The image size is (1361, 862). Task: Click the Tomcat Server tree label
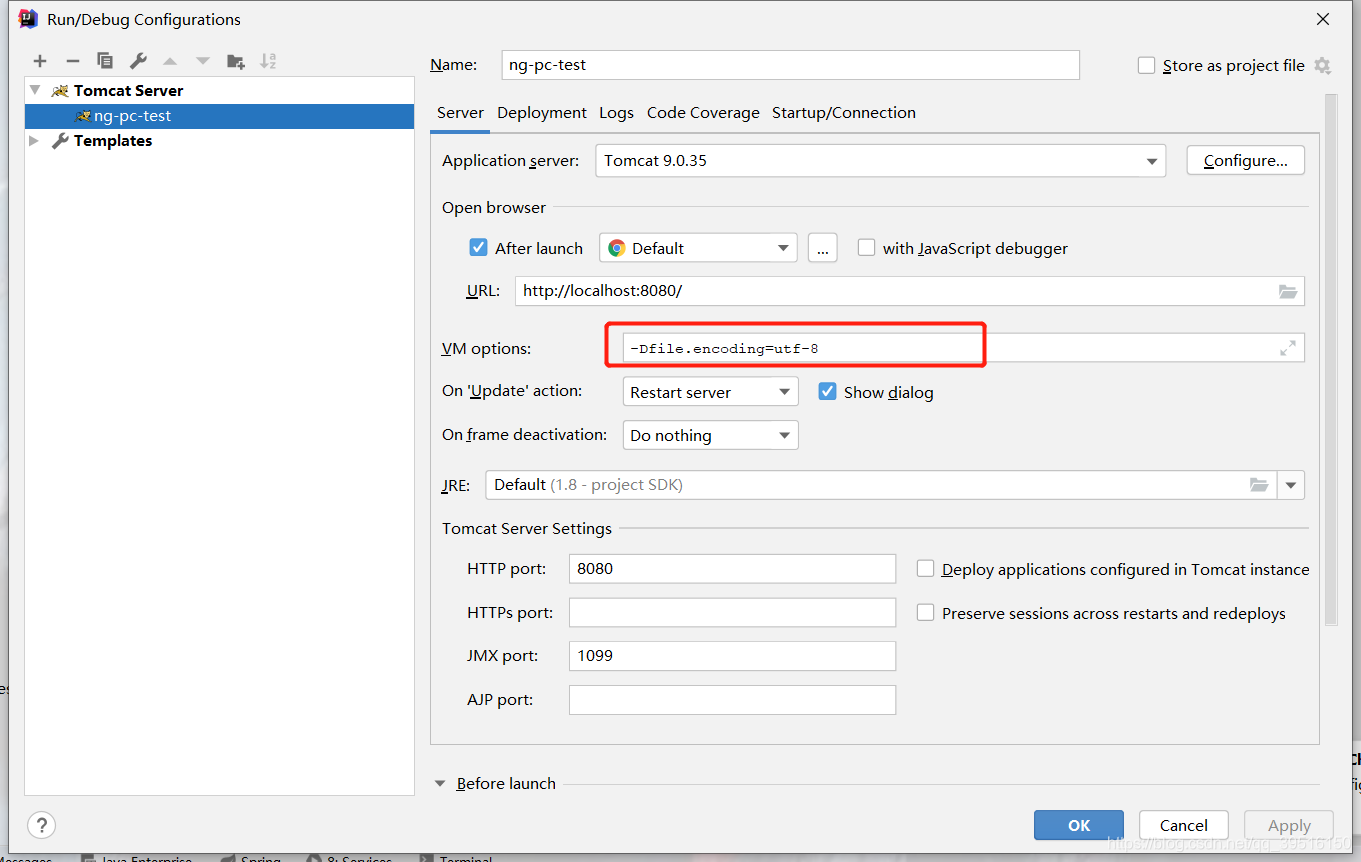pos(128,90)
